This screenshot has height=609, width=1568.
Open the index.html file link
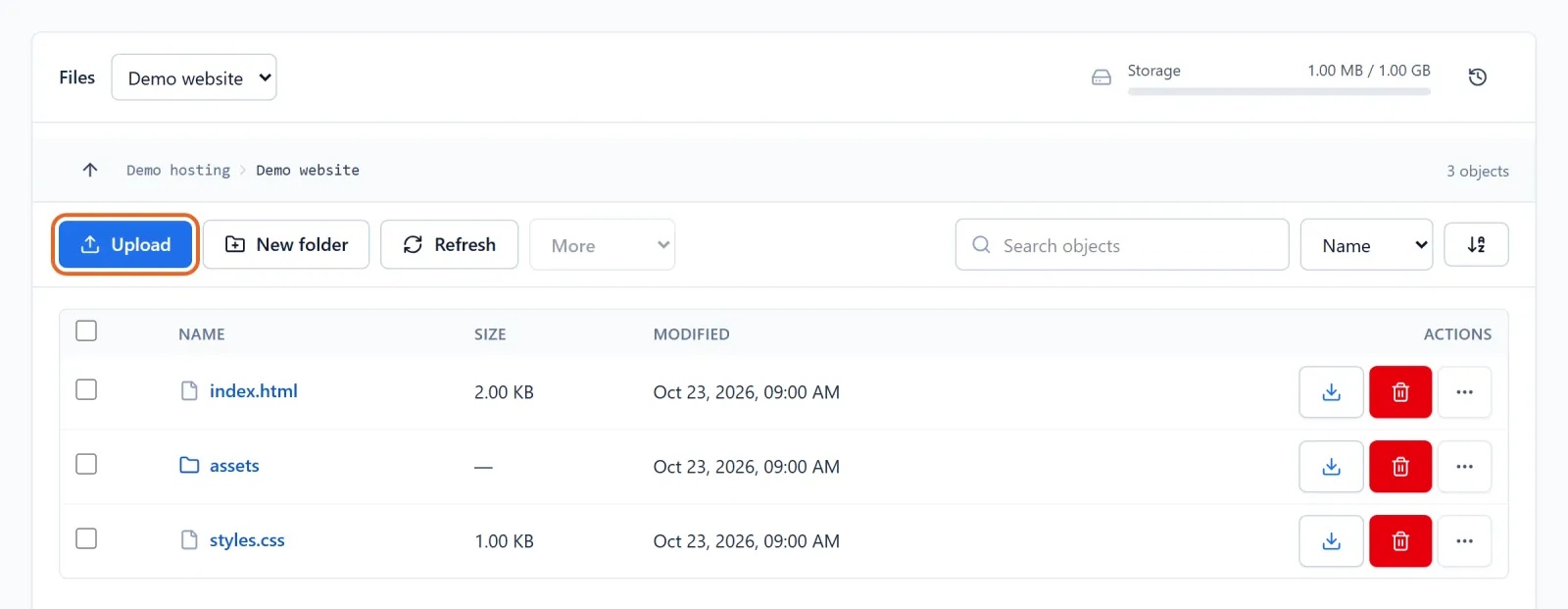pyautogui.click(x=253, y=391)
